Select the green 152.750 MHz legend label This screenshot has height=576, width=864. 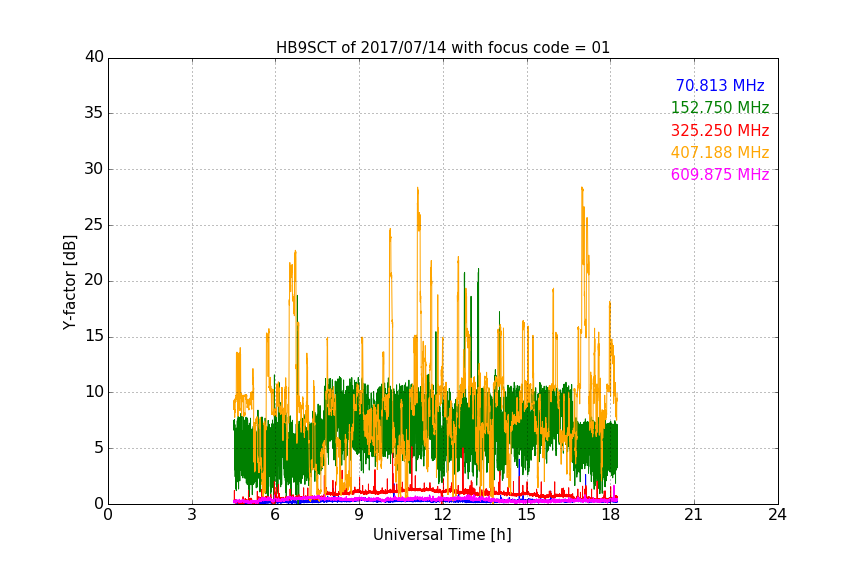pos(720,107)
